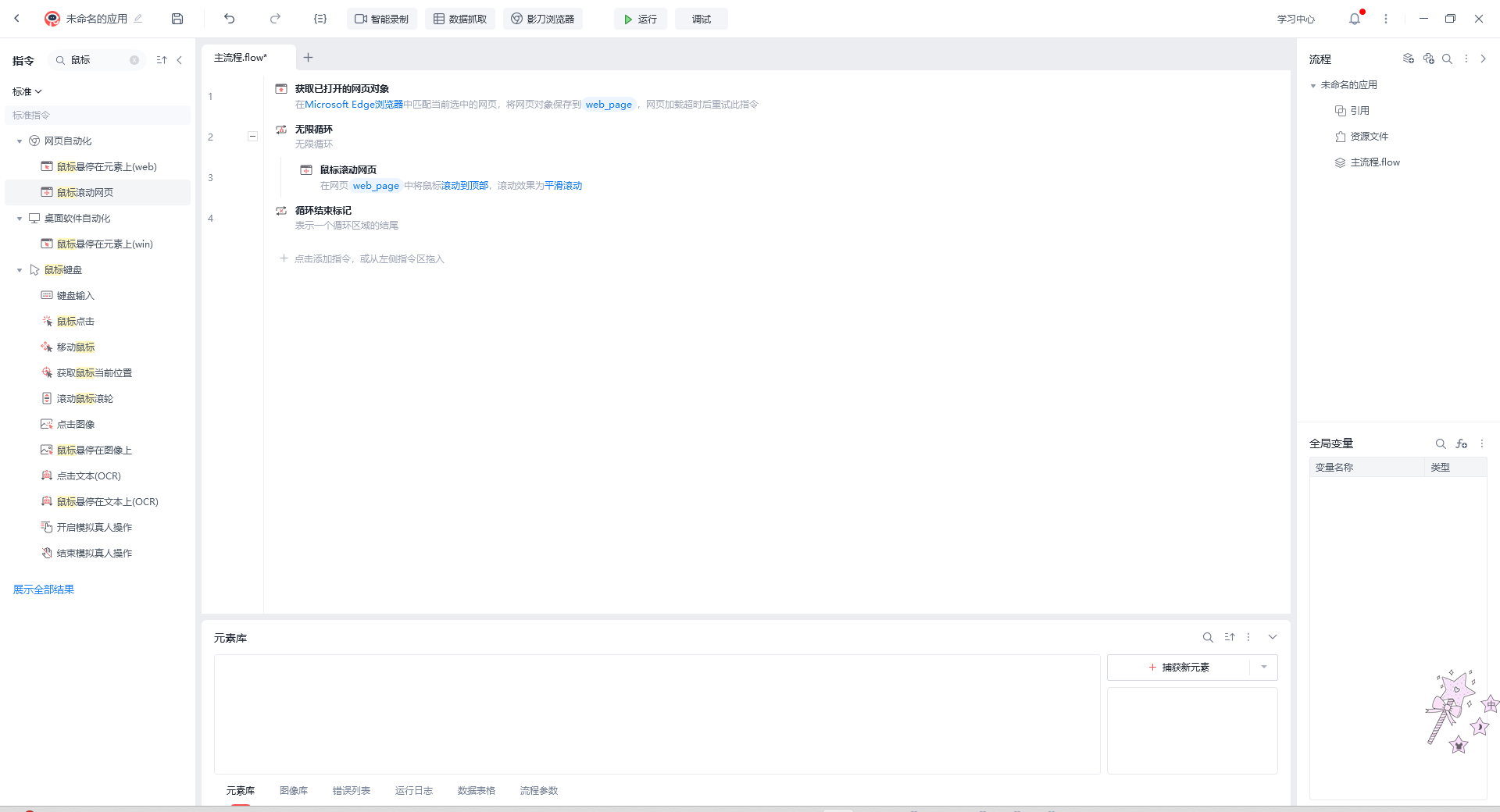Open 学习中心 in the top bar
Image resolution: width=1500 pixels, height=812 pixels.
point(1296,19)
